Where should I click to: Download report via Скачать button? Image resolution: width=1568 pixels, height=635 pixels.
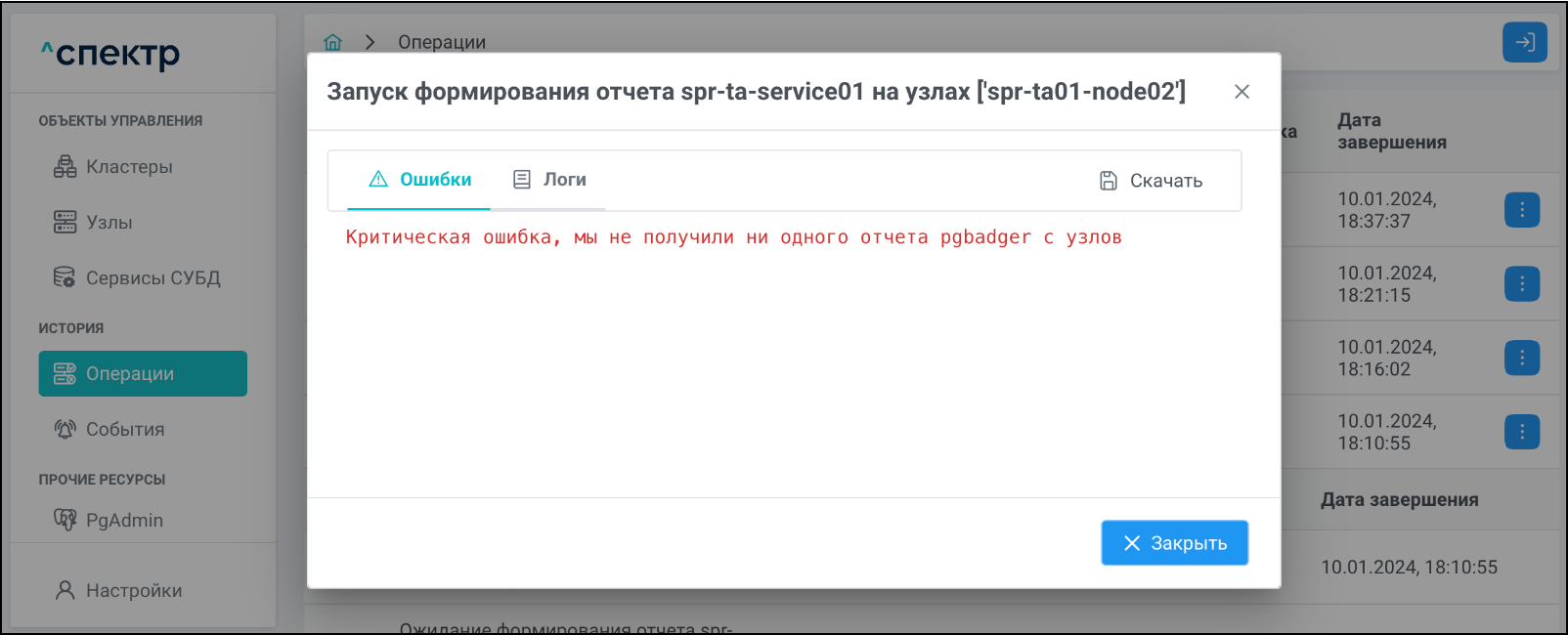[x=1151, y=181]
